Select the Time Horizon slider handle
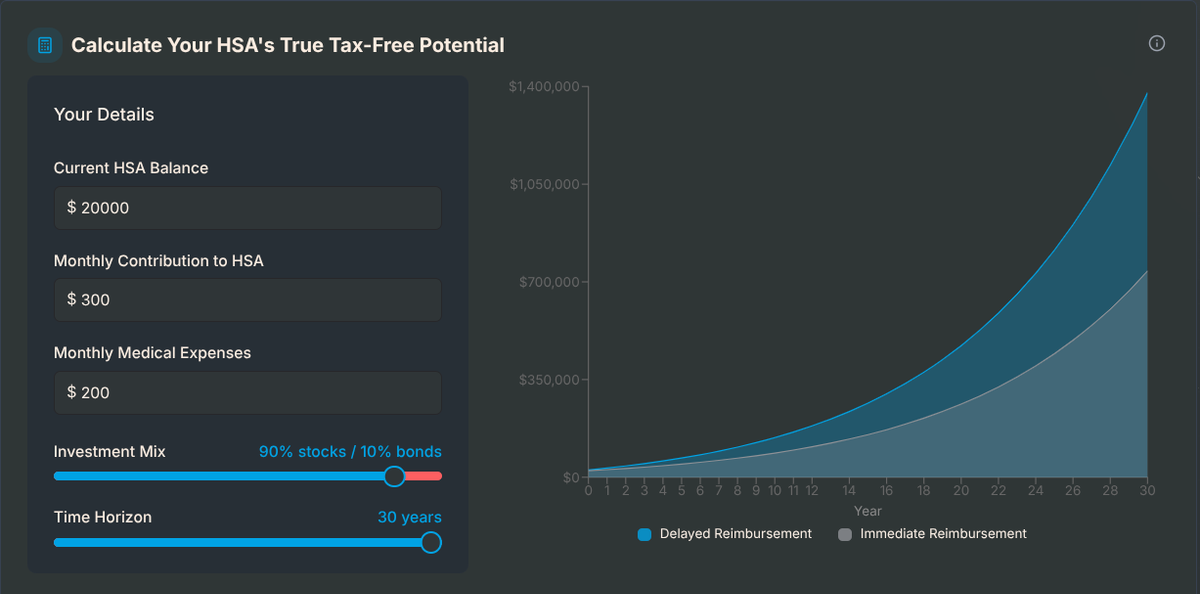Viewport: 1200px width, 594px height. pyautogui.click(x=430, y=542)
